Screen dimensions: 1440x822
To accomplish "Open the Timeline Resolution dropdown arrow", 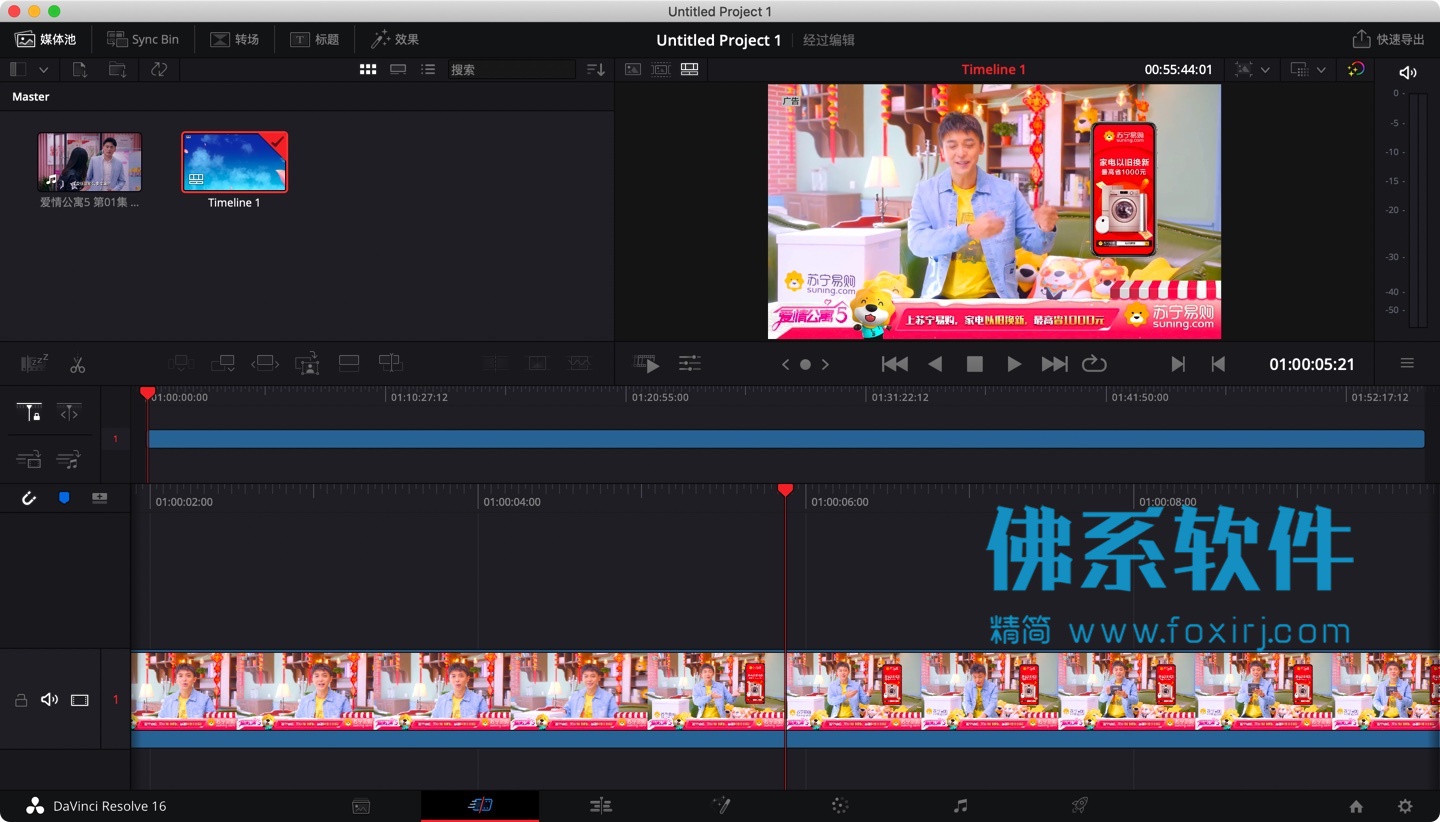I will click(1321, 70).
